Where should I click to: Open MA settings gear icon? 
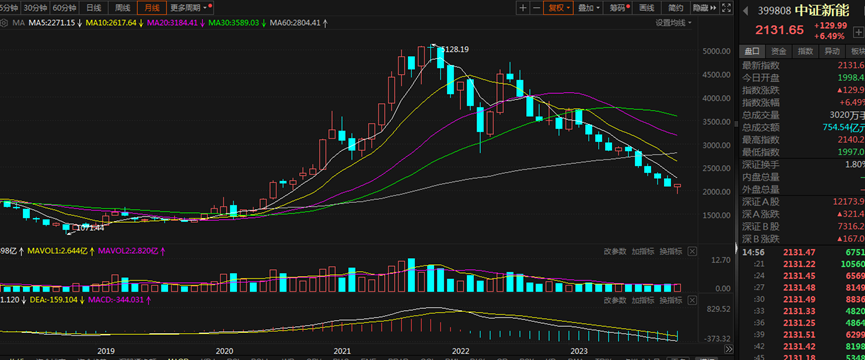[x=4, y=23]
